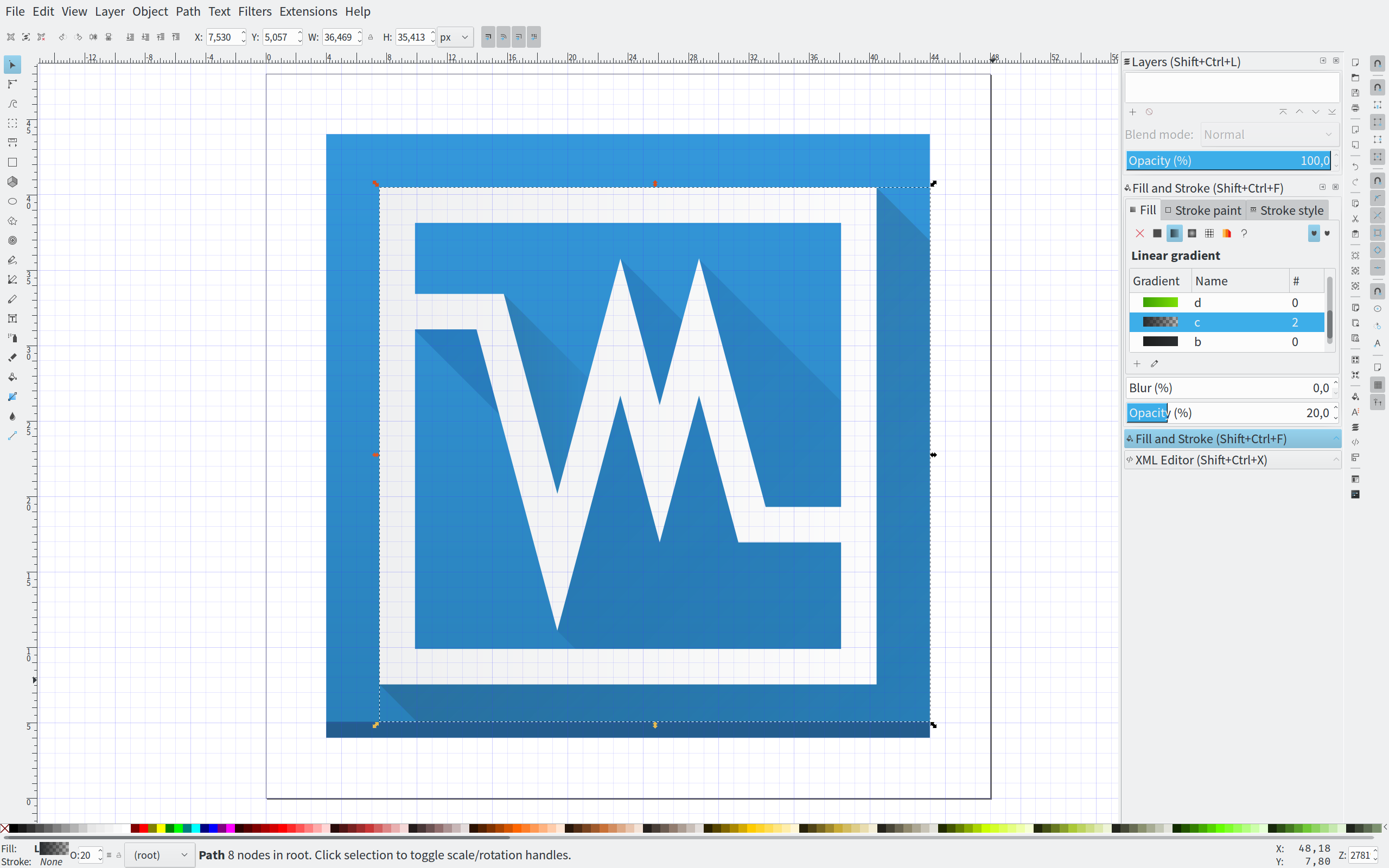Pick the 3D Box tool
The image size is (1389, 868).
pos(12,182)
